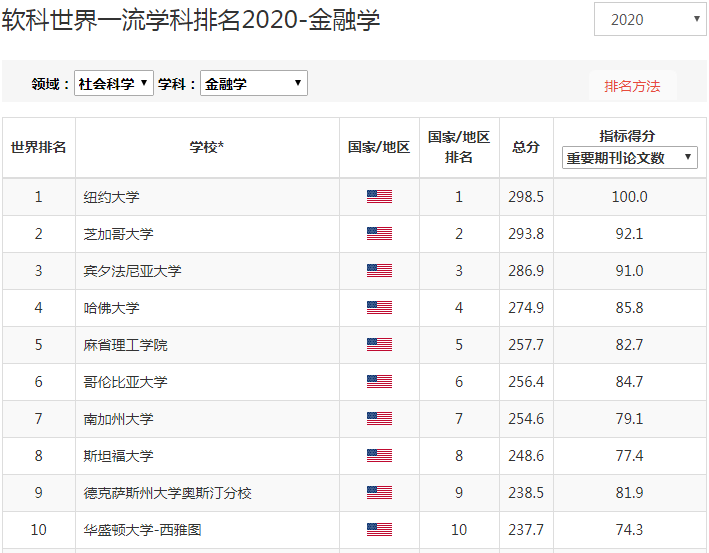
Task: Select the 华盛顿大学-西雅图 school name
Action: [x=142, y=530]
